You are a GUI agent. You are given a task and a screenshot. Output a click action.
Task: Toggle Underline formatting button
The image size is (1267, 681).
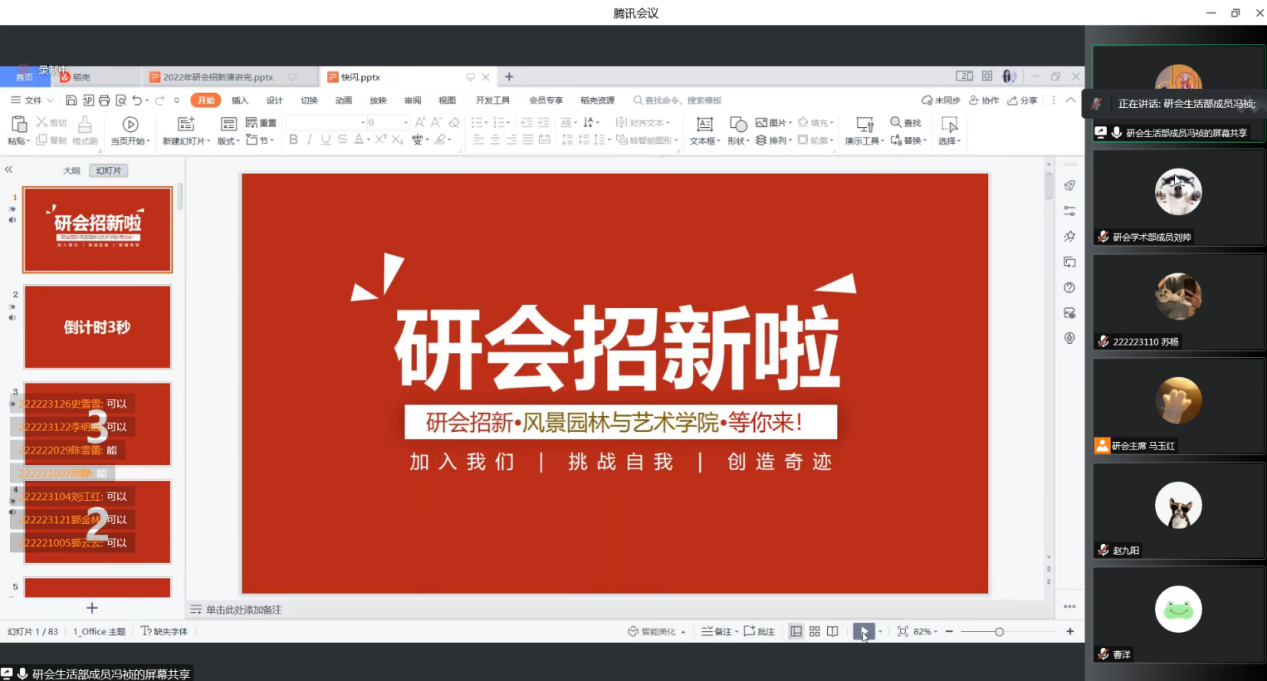pos(325,140)
